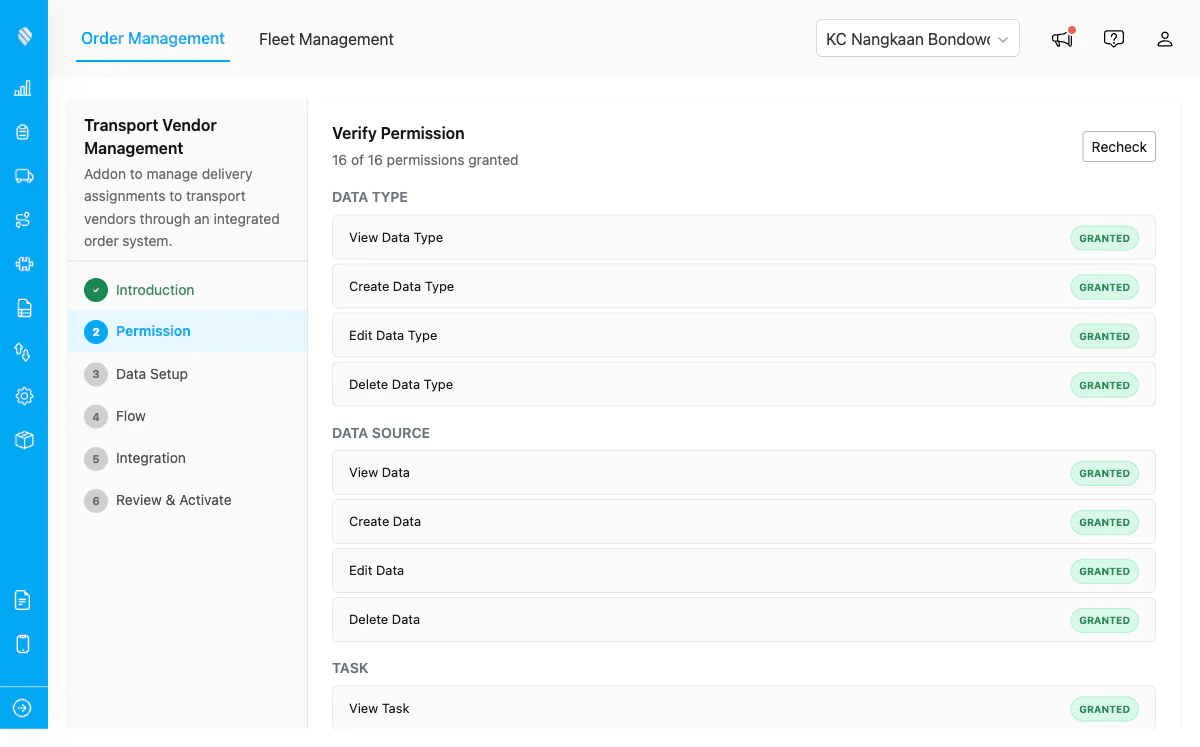Open the KC Nangkaan Bondowoso branch selector
Viewport: 1200px width, 747px height.
pos(917,37)
